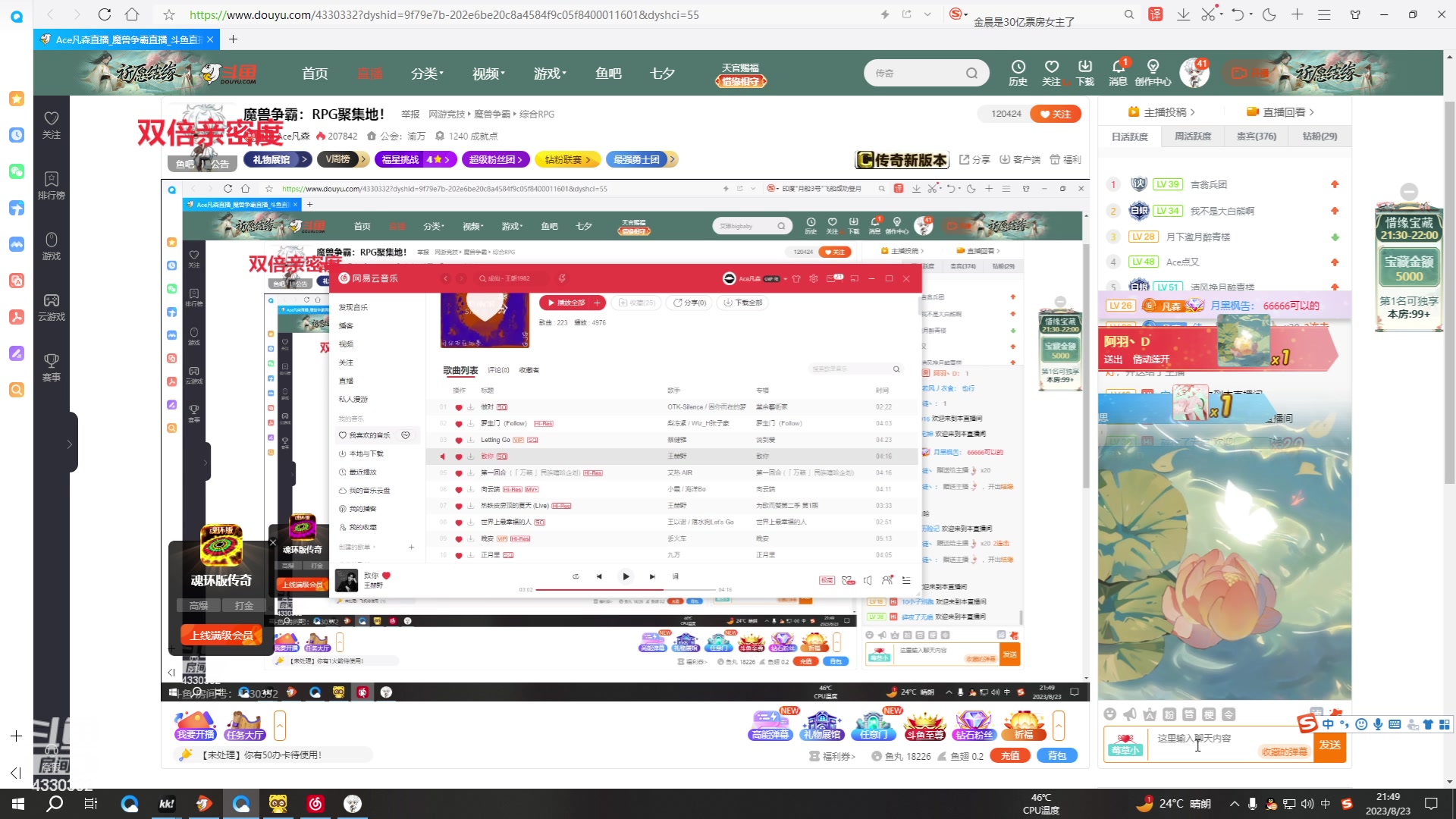The height and width of the screenshot is (819, 1456).
Task: Click 充值 recharge button
Action: [1010, 756]
